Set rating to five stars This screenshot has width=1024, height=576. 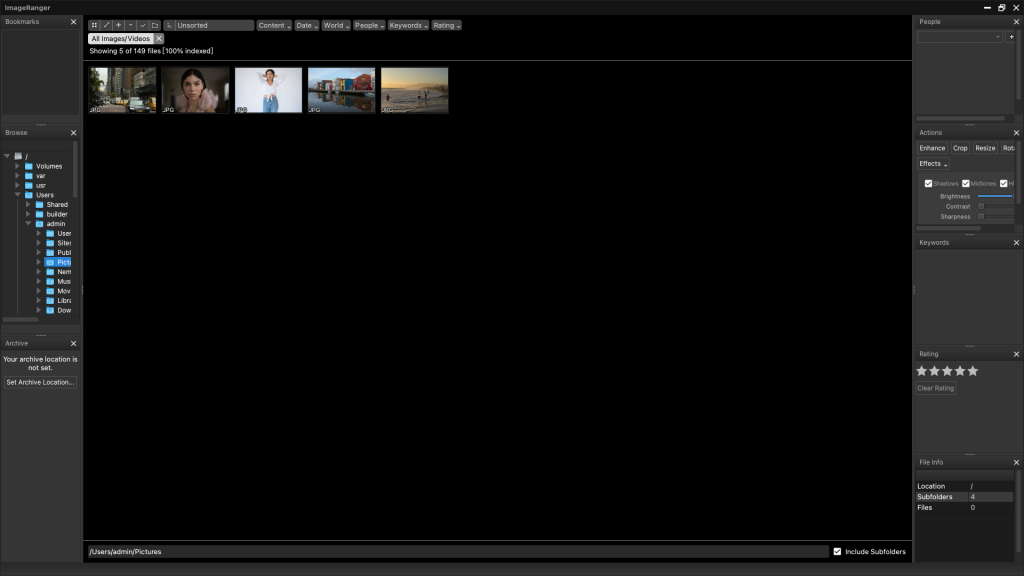(973, 371)
